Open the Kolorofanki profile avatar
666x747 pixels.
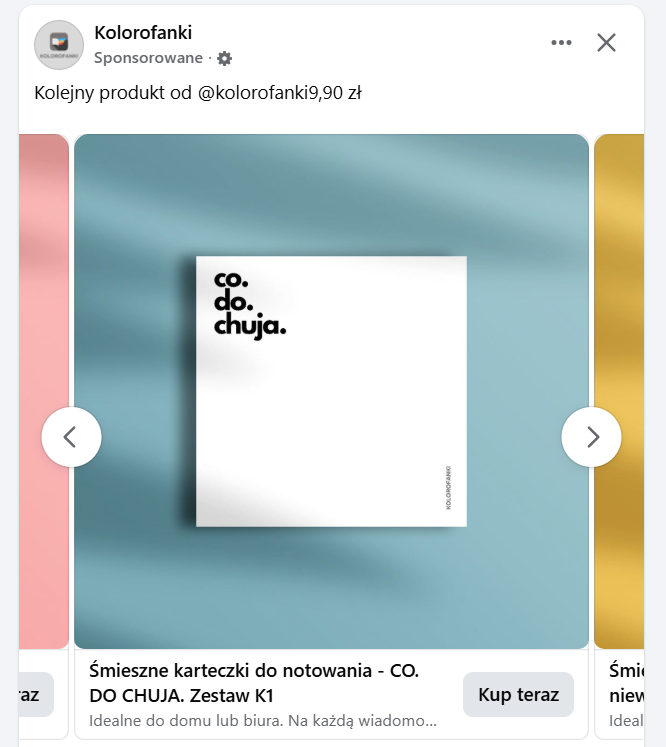[x=59, y=45]
